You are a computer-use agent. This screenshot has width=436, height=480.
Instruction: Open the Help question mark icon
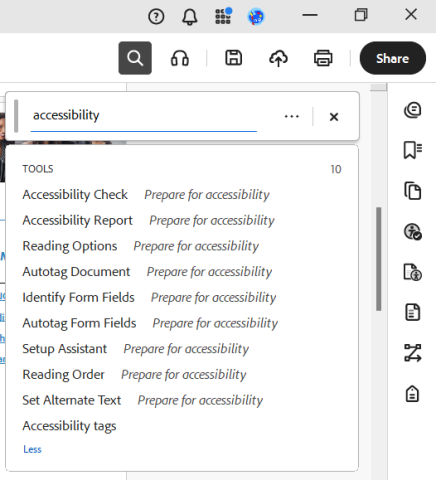pyautogui.click(x=156, y=16)
